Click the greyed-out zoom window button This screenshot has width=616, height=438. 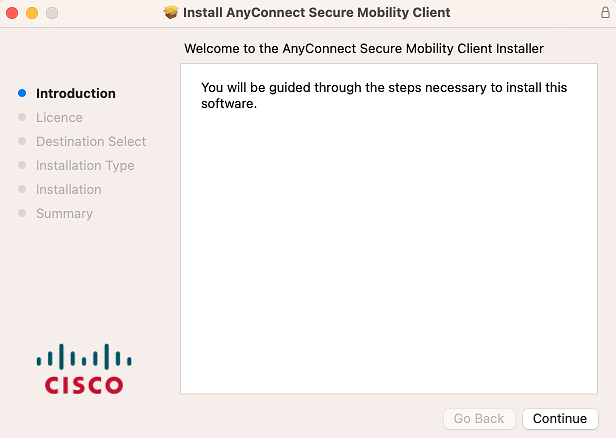(x=51, y=13)
